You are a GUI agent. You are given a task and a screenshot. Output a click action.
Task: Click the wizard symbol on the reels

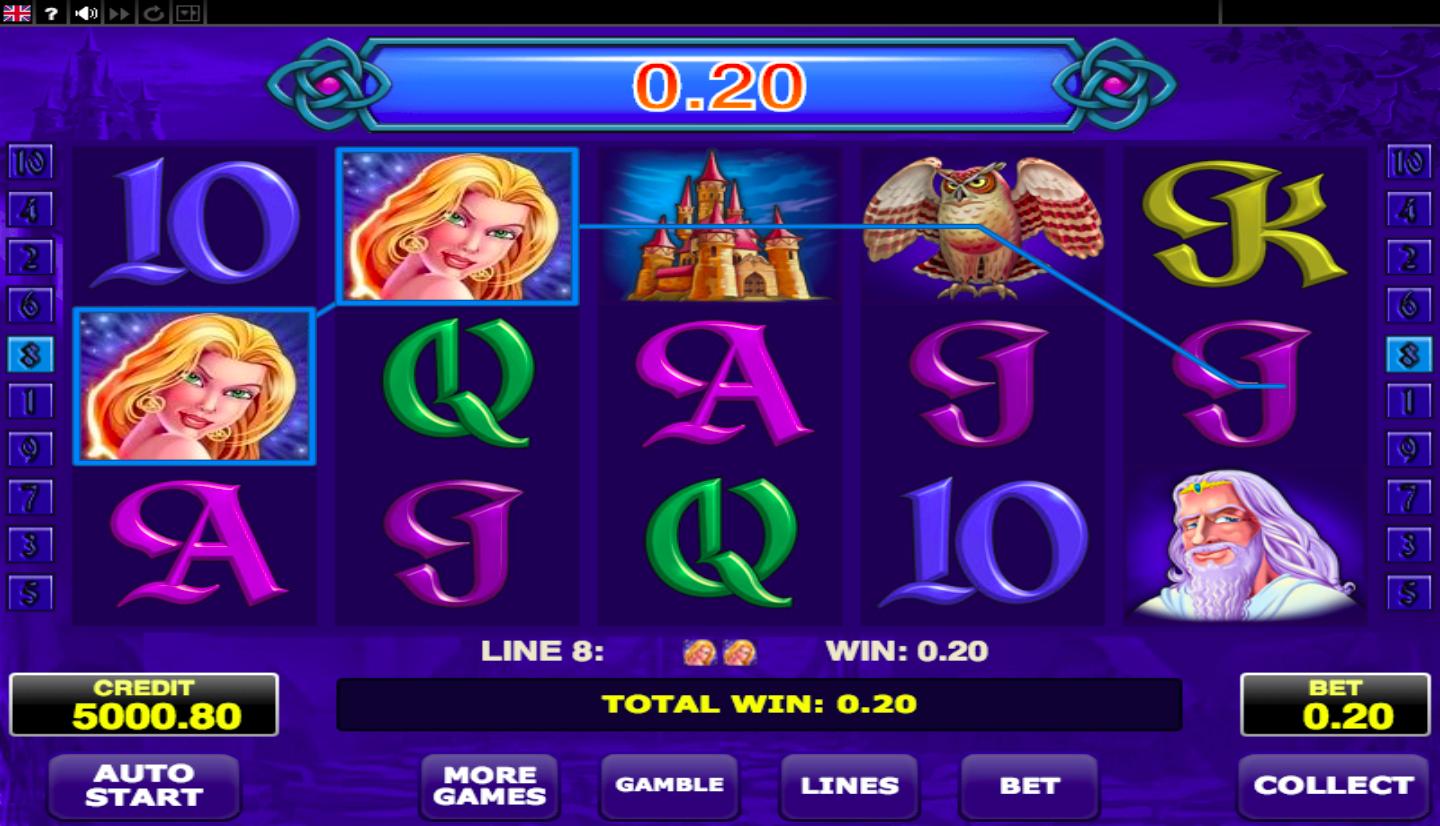coord(1245,546)
